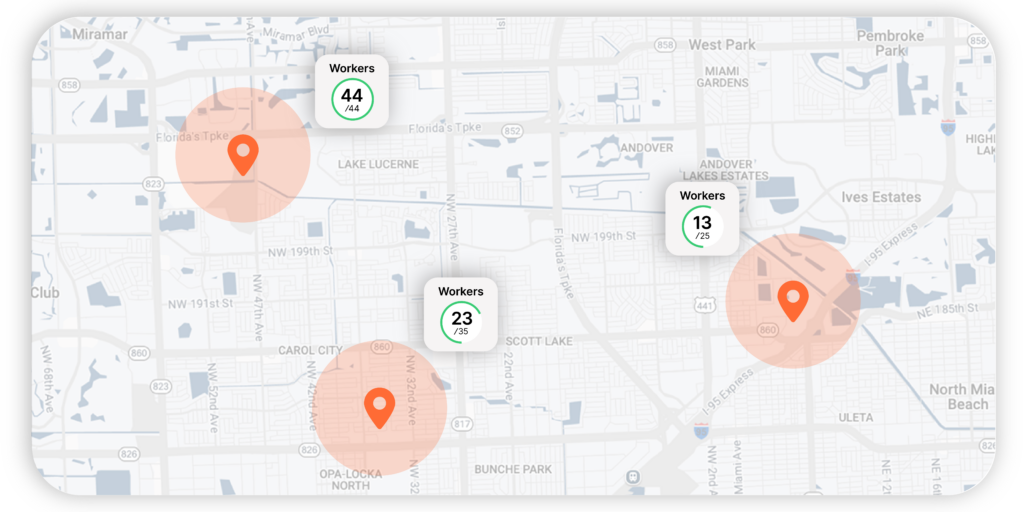Click the West Park label
Screen dimensions: 1024x512
click(722, 45)
